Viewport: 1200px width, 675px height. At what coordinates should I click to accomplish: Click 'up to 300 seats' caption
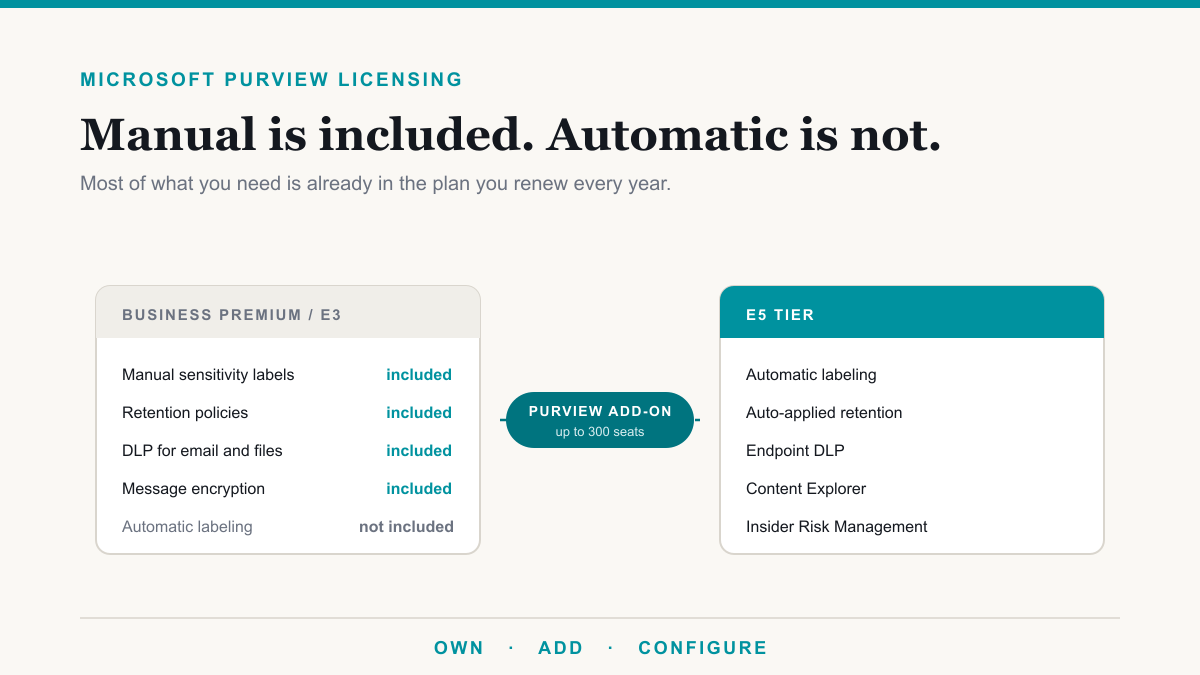[x=600, y=432]
